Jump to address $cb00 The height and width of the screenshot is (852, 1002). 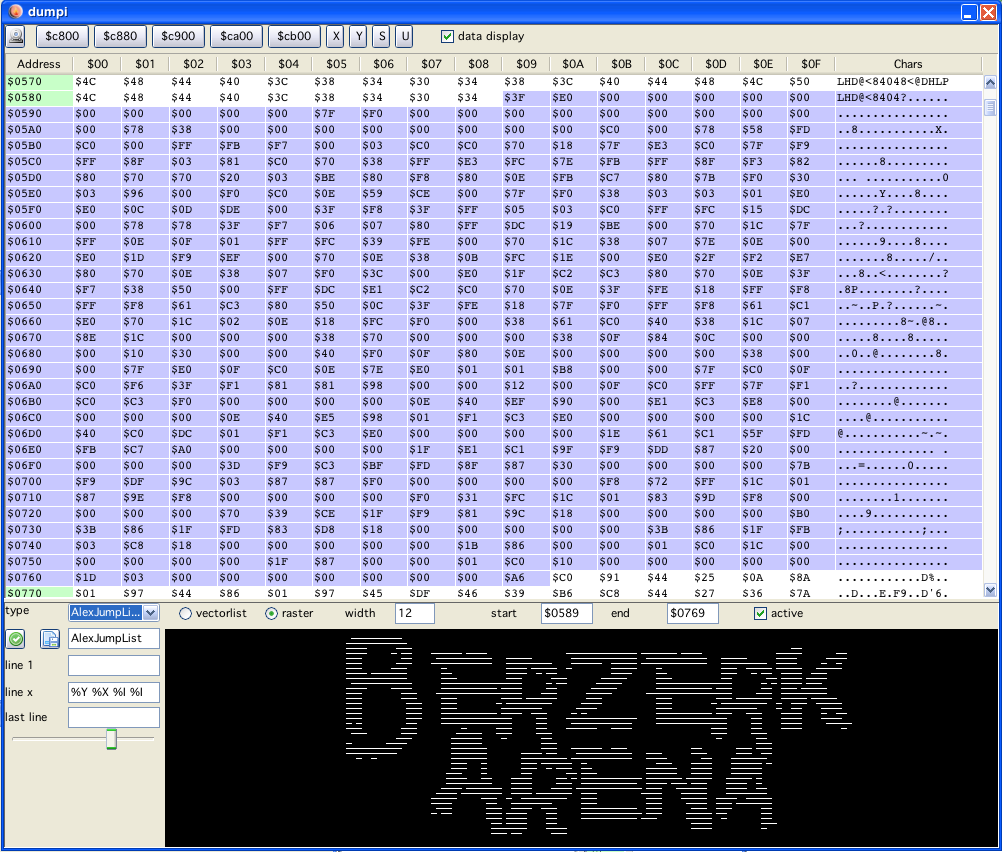[294, 37]
